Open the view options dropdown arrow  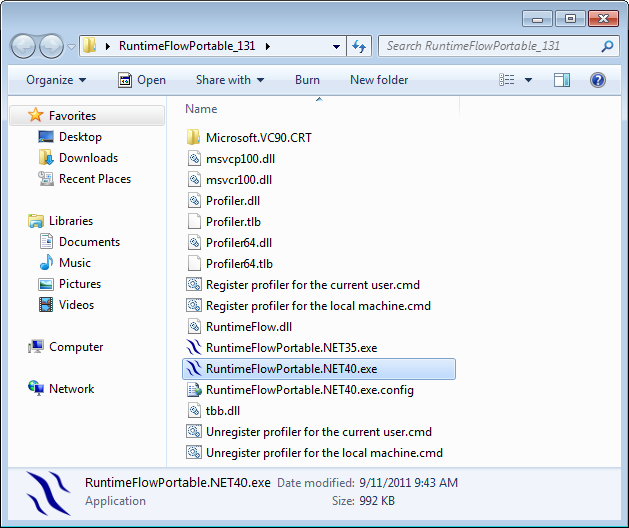click(x=528, y=80)
